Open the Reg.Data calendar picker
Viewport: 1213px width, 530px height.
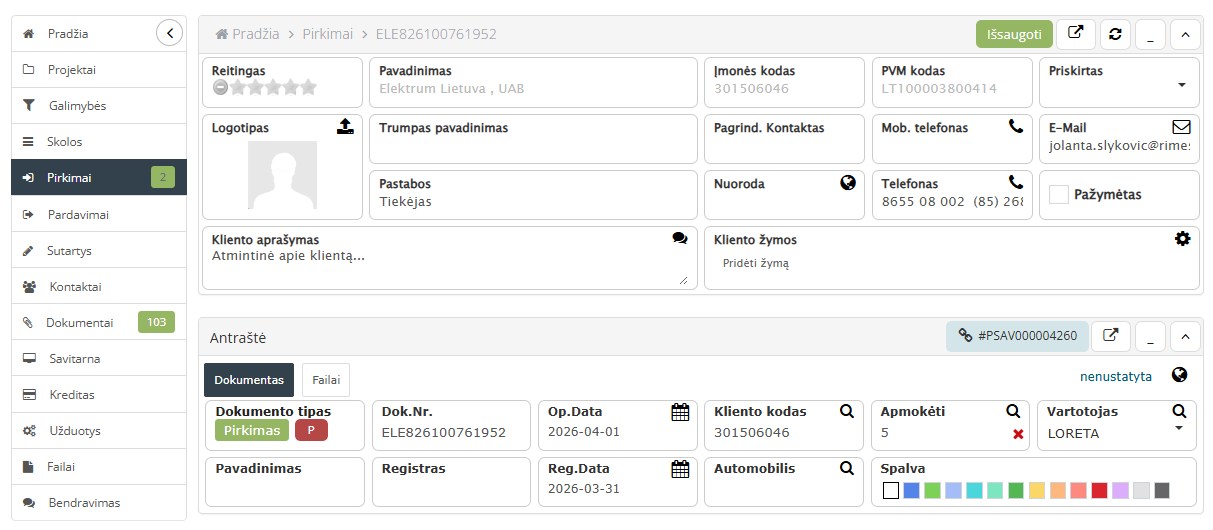[x=680, y=468]
